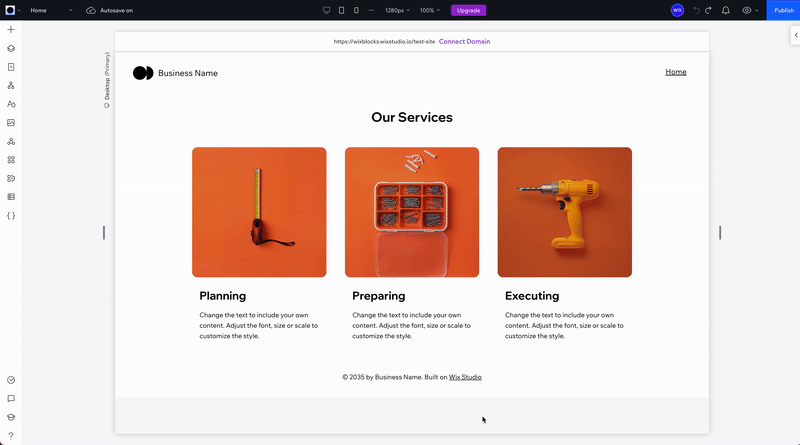Viewport: 800px width, 445px height.
Task: Click the Redo arrow
Action: (708, 10)
